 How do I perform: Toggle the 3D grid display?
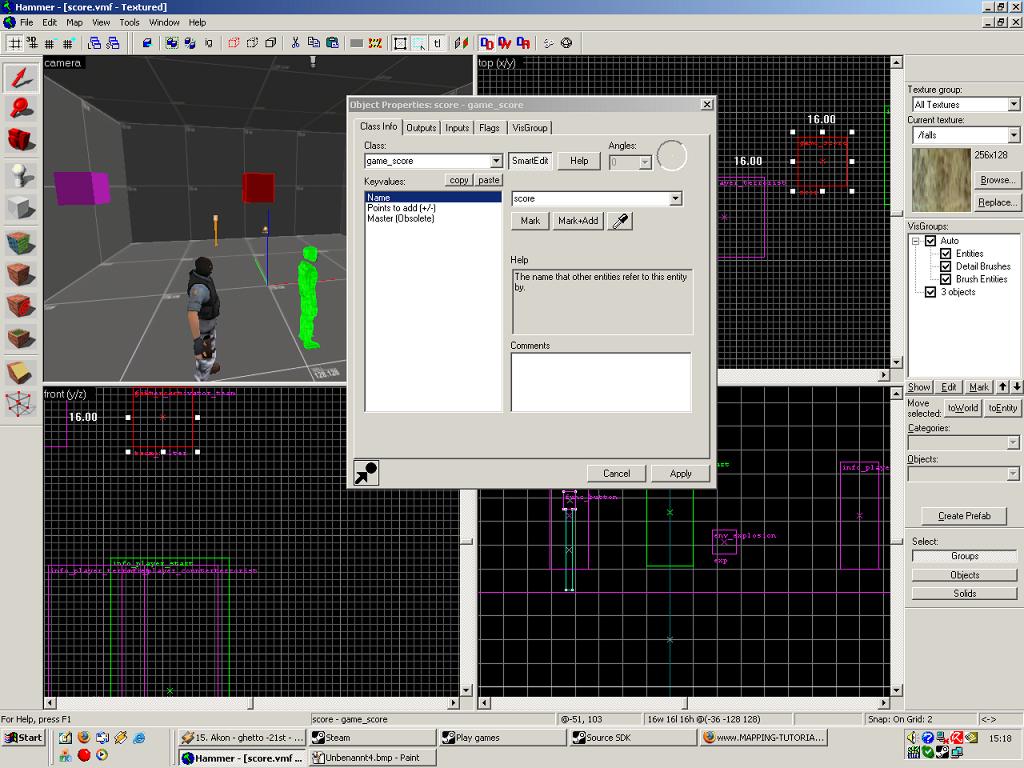(x=32, y=43)
